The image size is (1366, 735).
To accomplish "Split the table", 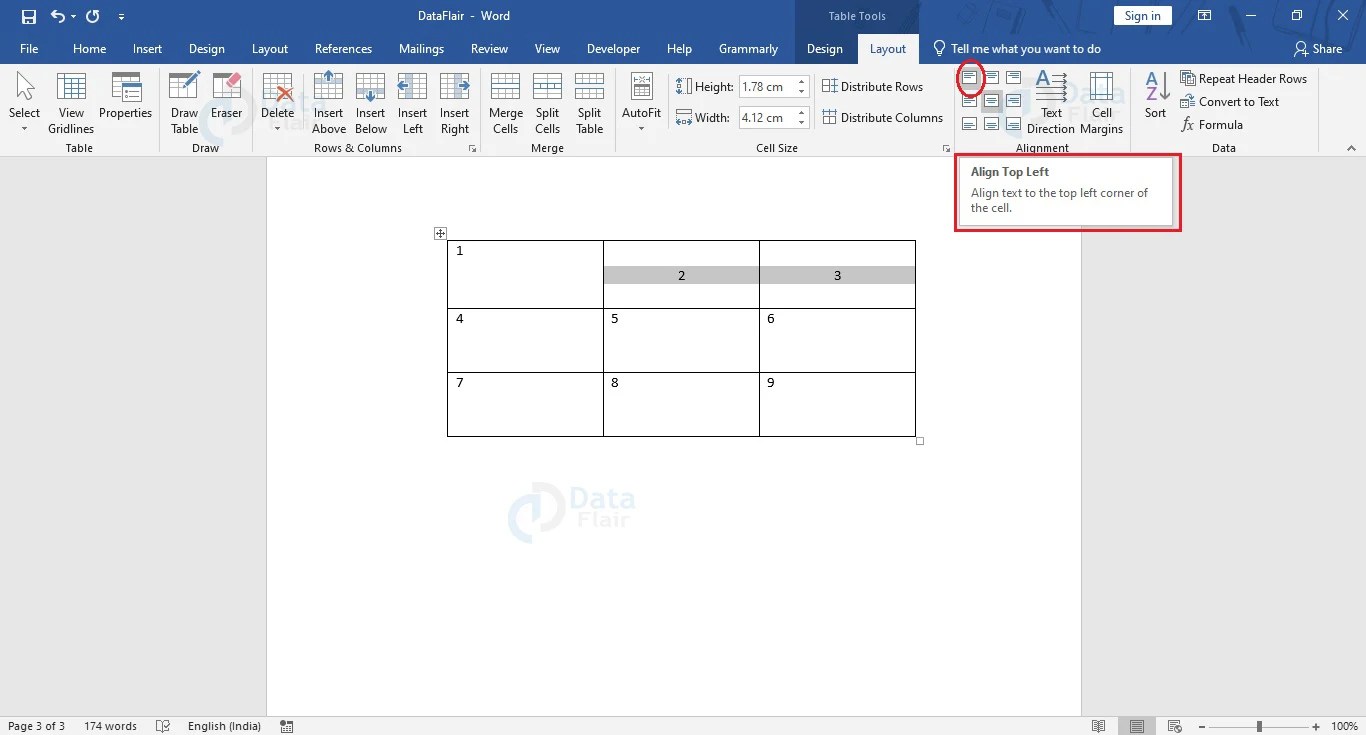I will [x=589, y=100].
